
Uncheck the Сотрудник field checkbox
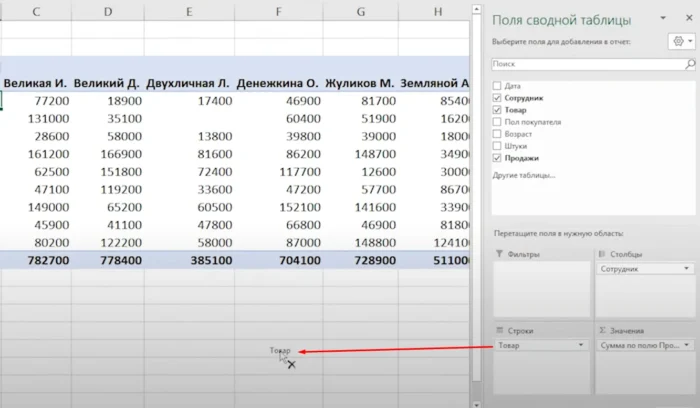point(498,99)
